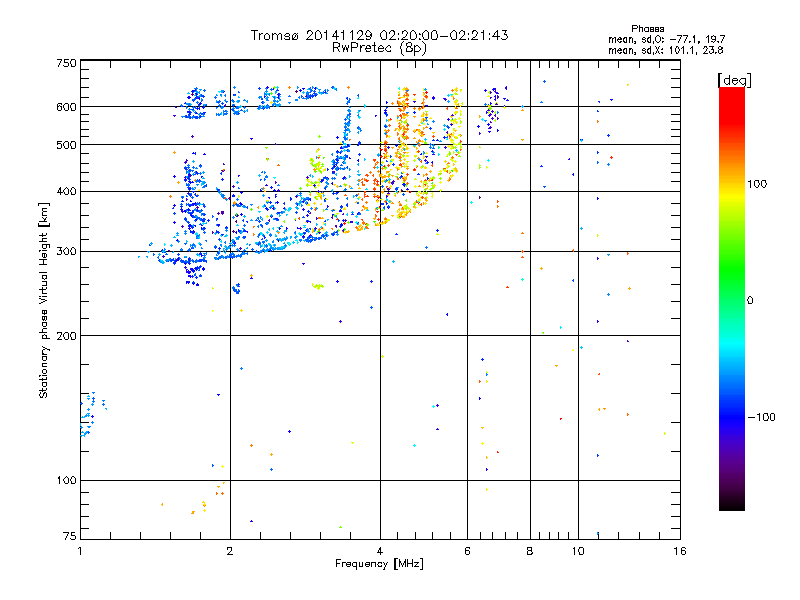800x600 pixels.
Task: Click the x-axis tick label 4
Action: 380,551
